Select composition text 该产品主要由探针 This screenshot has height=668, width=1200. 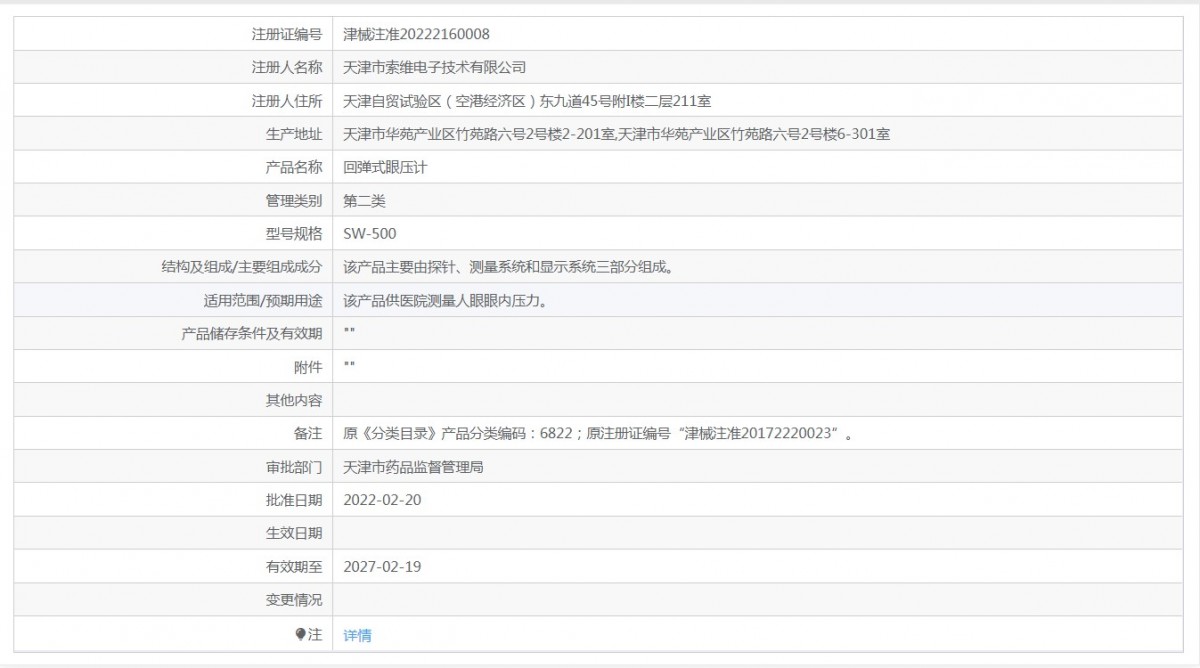pyautogui.click(x=507, y=267)
